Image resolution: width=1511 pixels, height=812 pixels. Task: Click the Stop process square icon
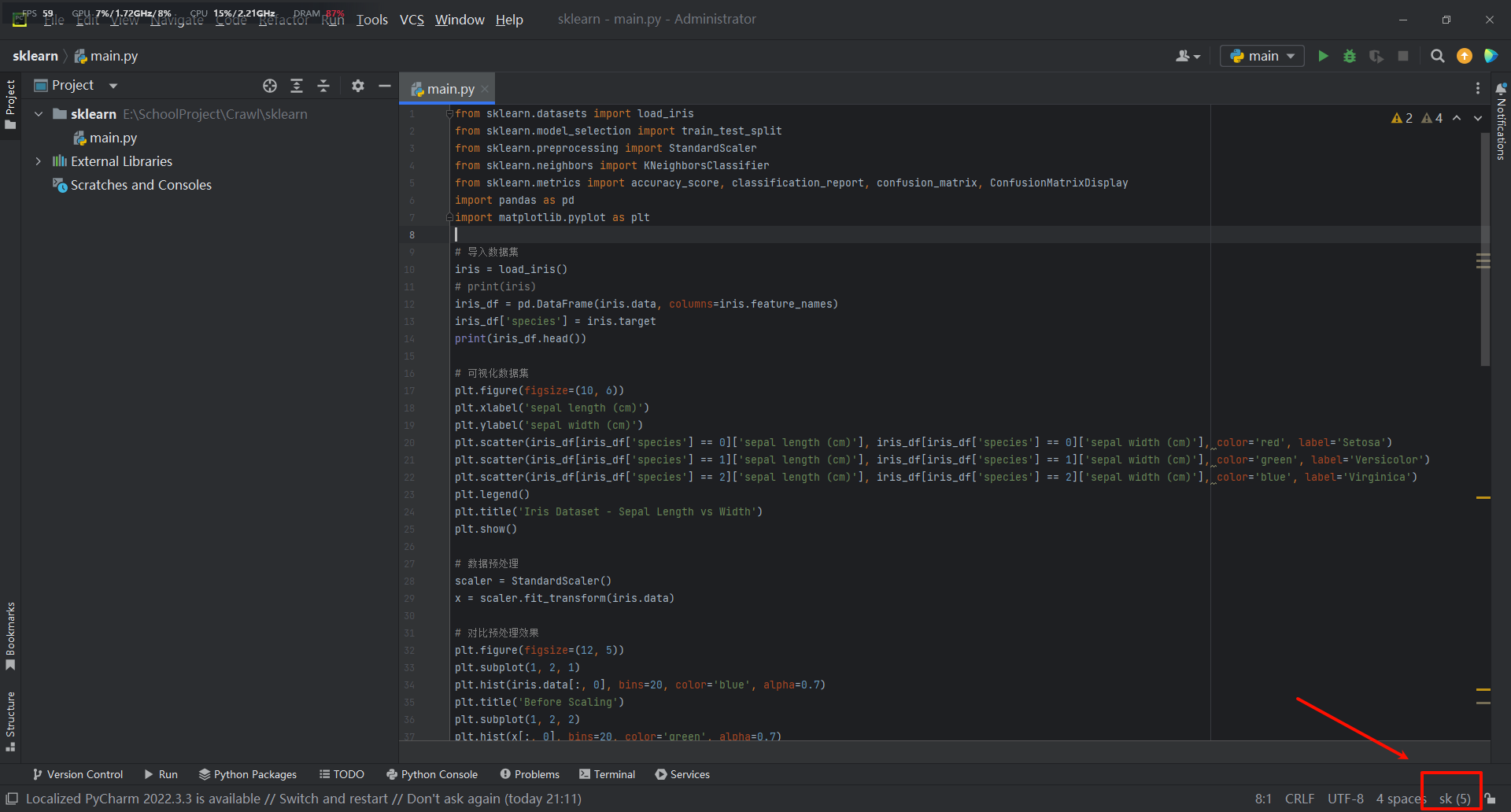(1403, 56)
